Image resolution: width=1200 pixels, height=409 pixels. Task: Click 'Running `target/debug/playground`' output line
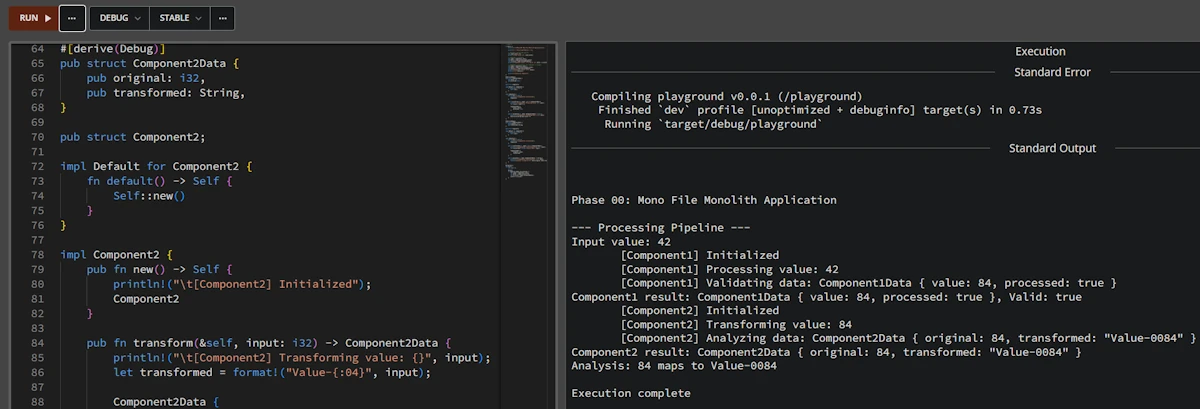[x=713, y=125]
